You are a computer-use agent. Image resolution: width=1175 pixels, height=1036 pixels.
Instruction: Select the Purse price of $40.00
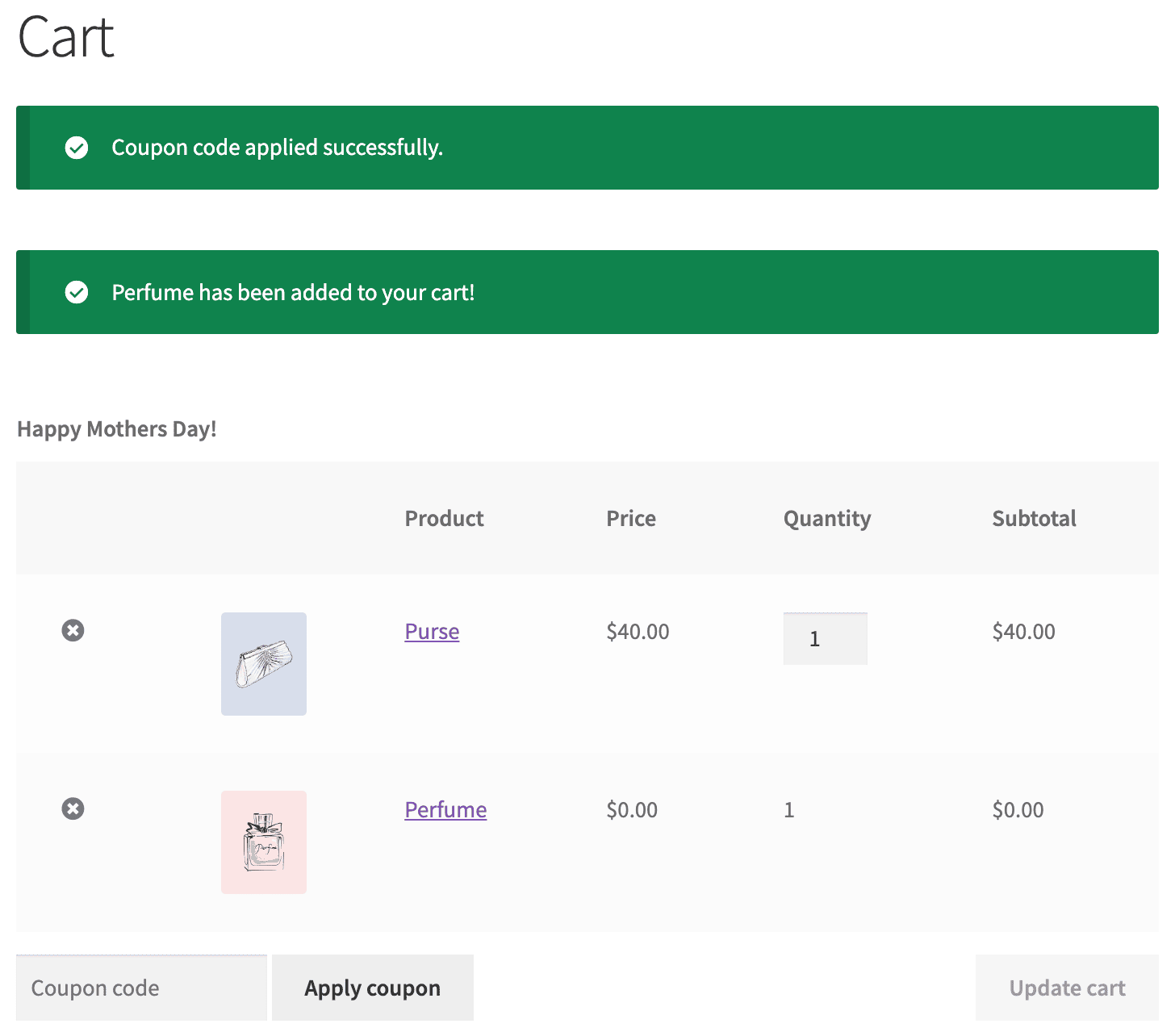638,632
